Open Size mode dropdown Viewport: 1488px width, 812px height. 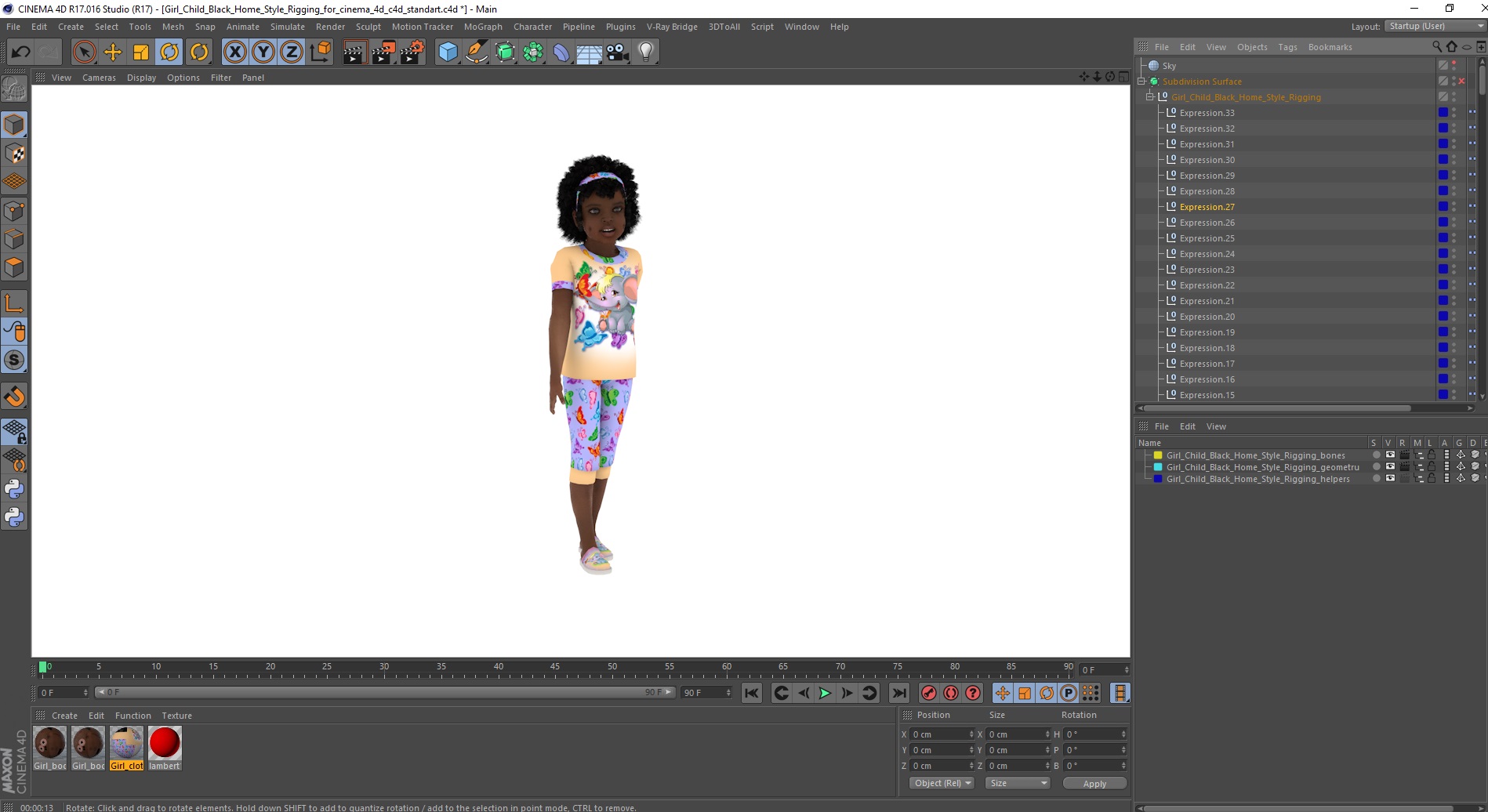(1018, 783)
